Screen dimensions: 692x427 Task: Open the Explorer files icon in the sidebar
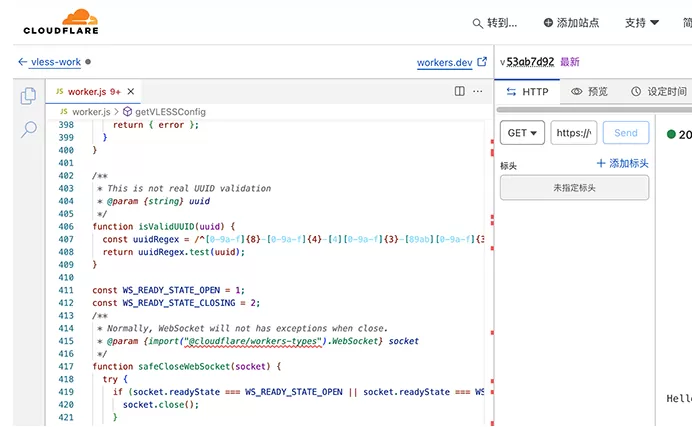tap(29, 96)
